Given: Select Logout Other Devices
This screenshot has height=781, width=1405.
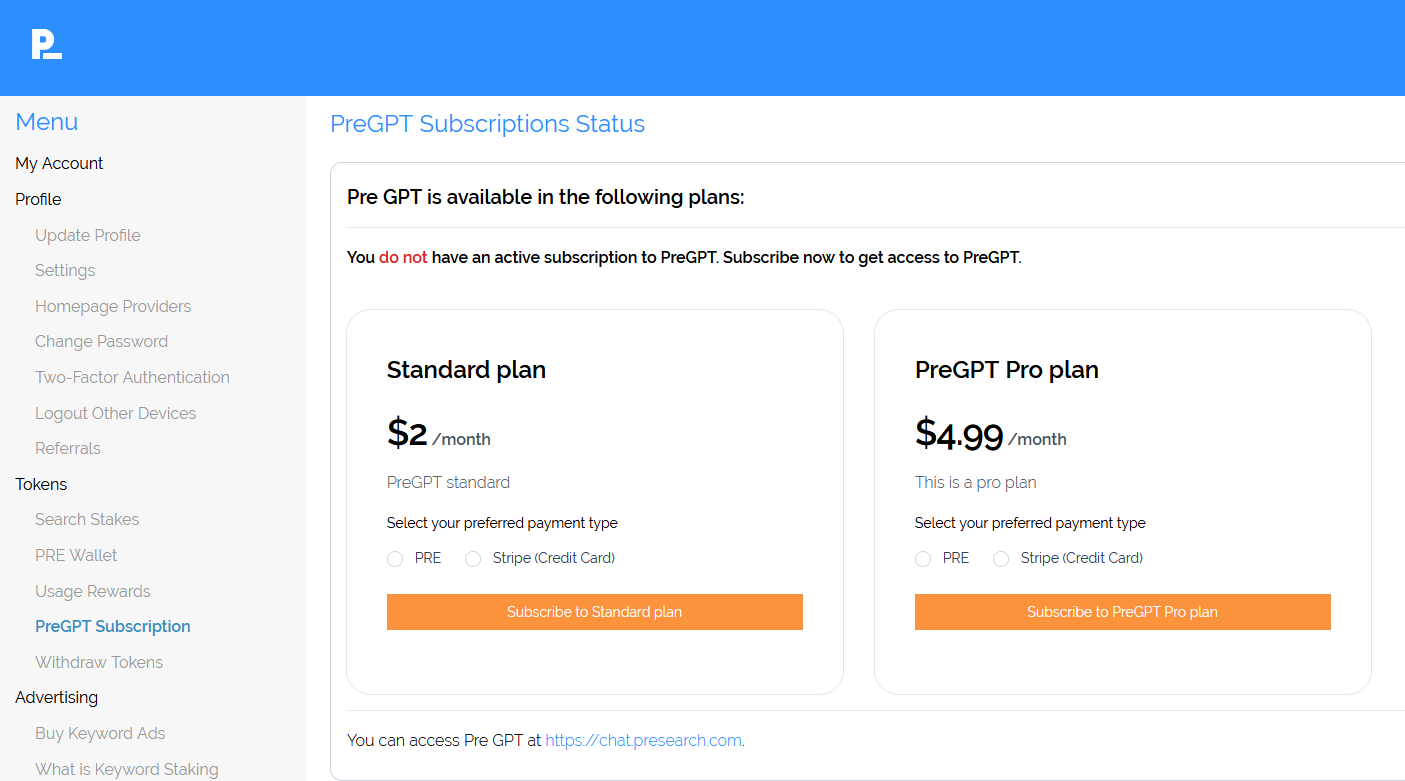Looking at the screenshot, I should (x=115, y=413).
